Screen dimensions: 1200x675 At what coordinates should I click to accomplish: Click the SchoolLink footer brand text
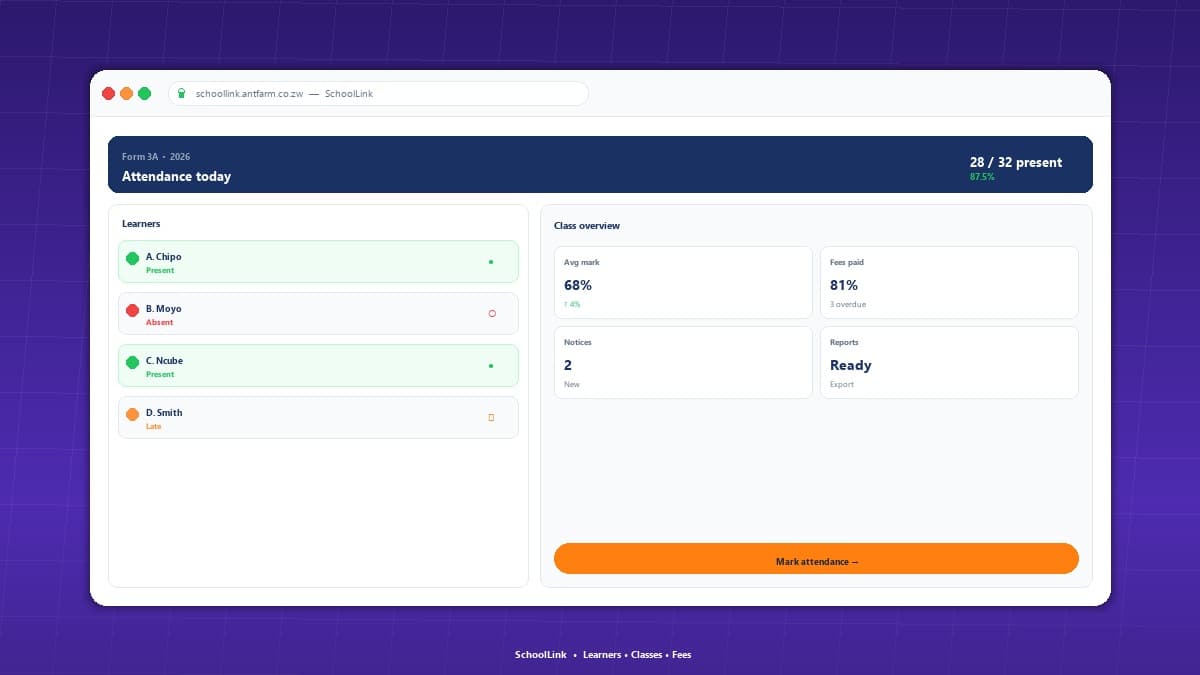[x=541, y=655]
